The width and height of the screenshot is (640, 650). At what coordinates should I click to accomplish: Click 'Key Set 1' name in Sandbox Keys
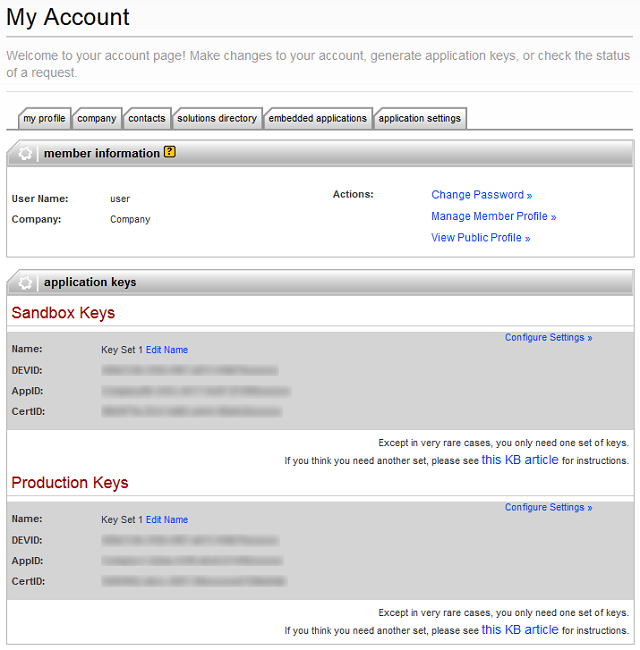click(122, 350)
